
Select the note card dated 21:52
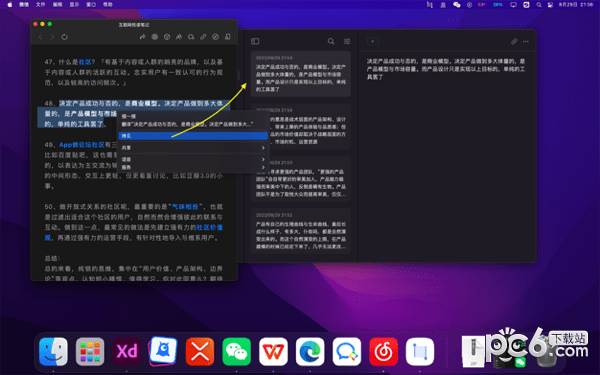pyautogui.click(x=301, y=231)
